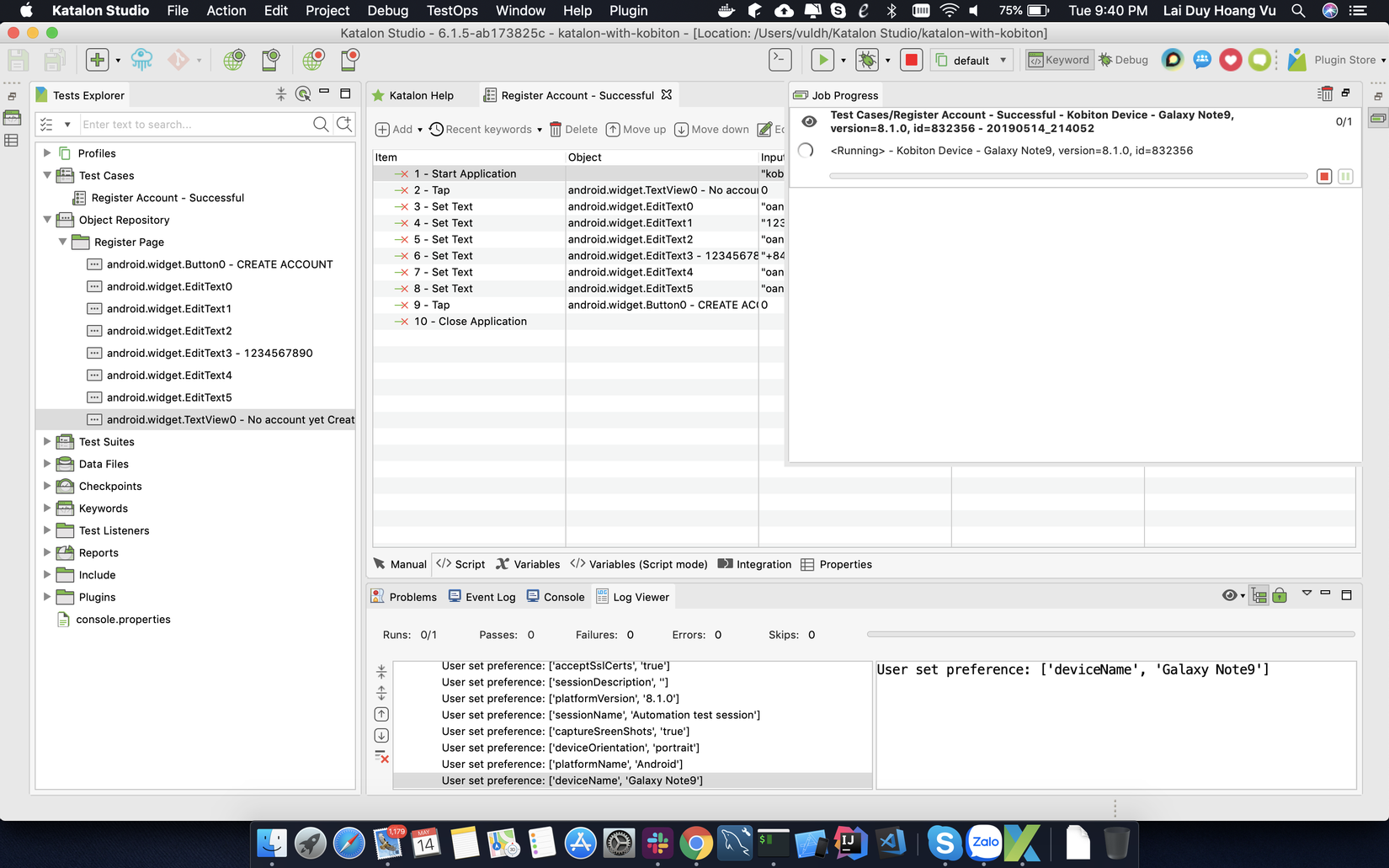Toggle Keyword perspective button
The image size is (1389, 868).
(1059, 60)
